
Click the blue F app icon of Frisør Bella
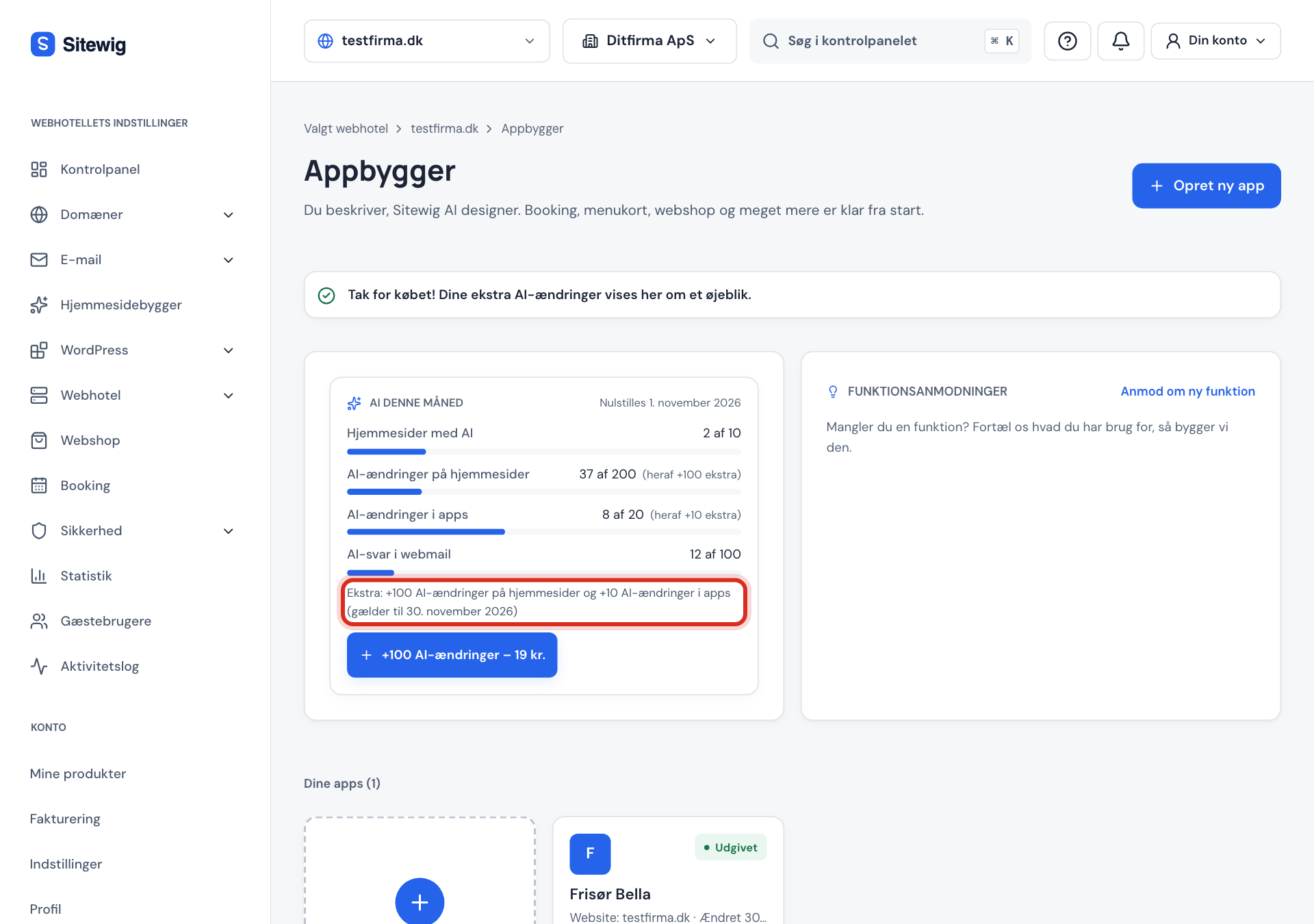(590, 854)
